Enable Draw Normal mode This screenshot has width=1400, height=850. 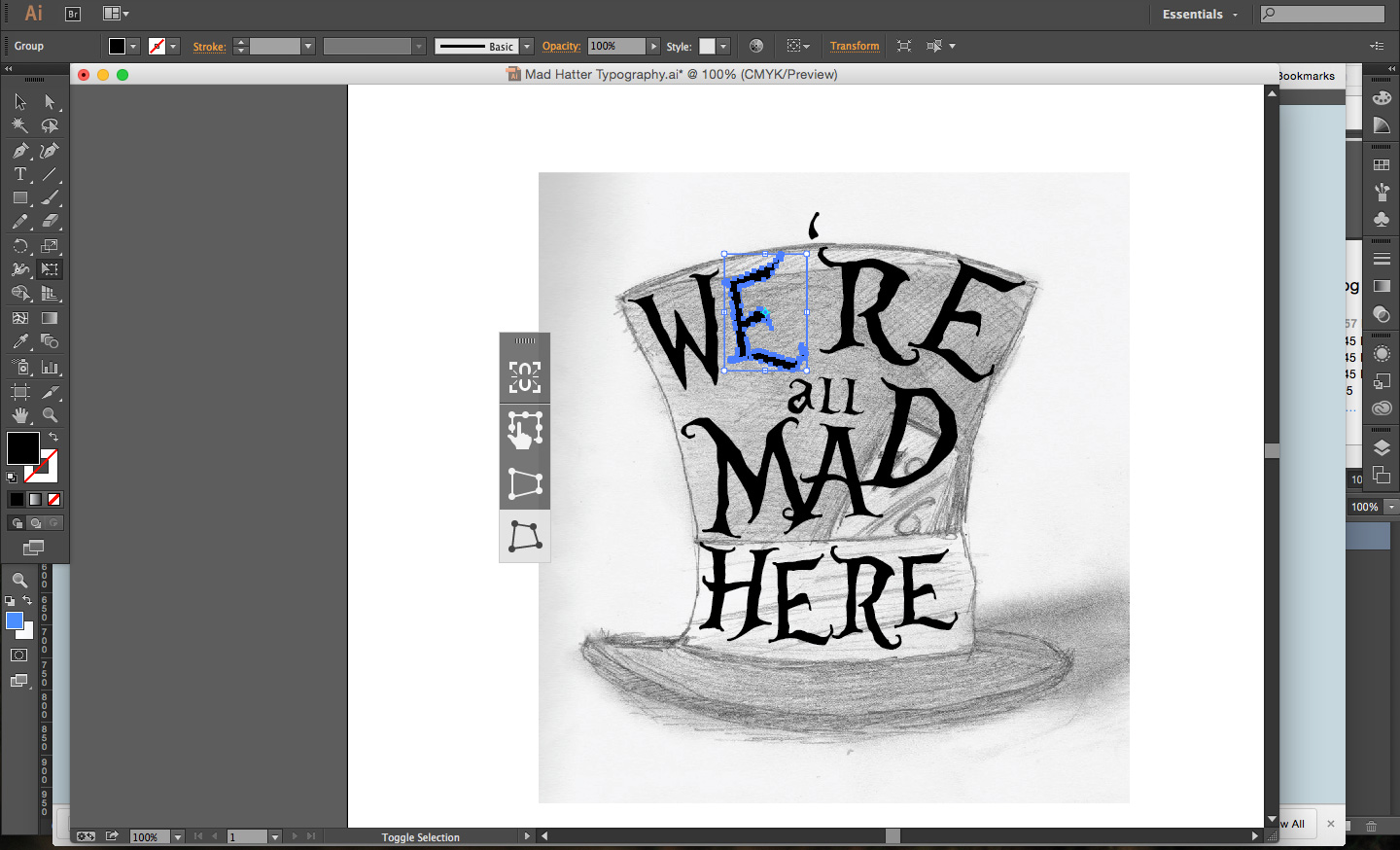pyautogui.click(x=17, y=522)
